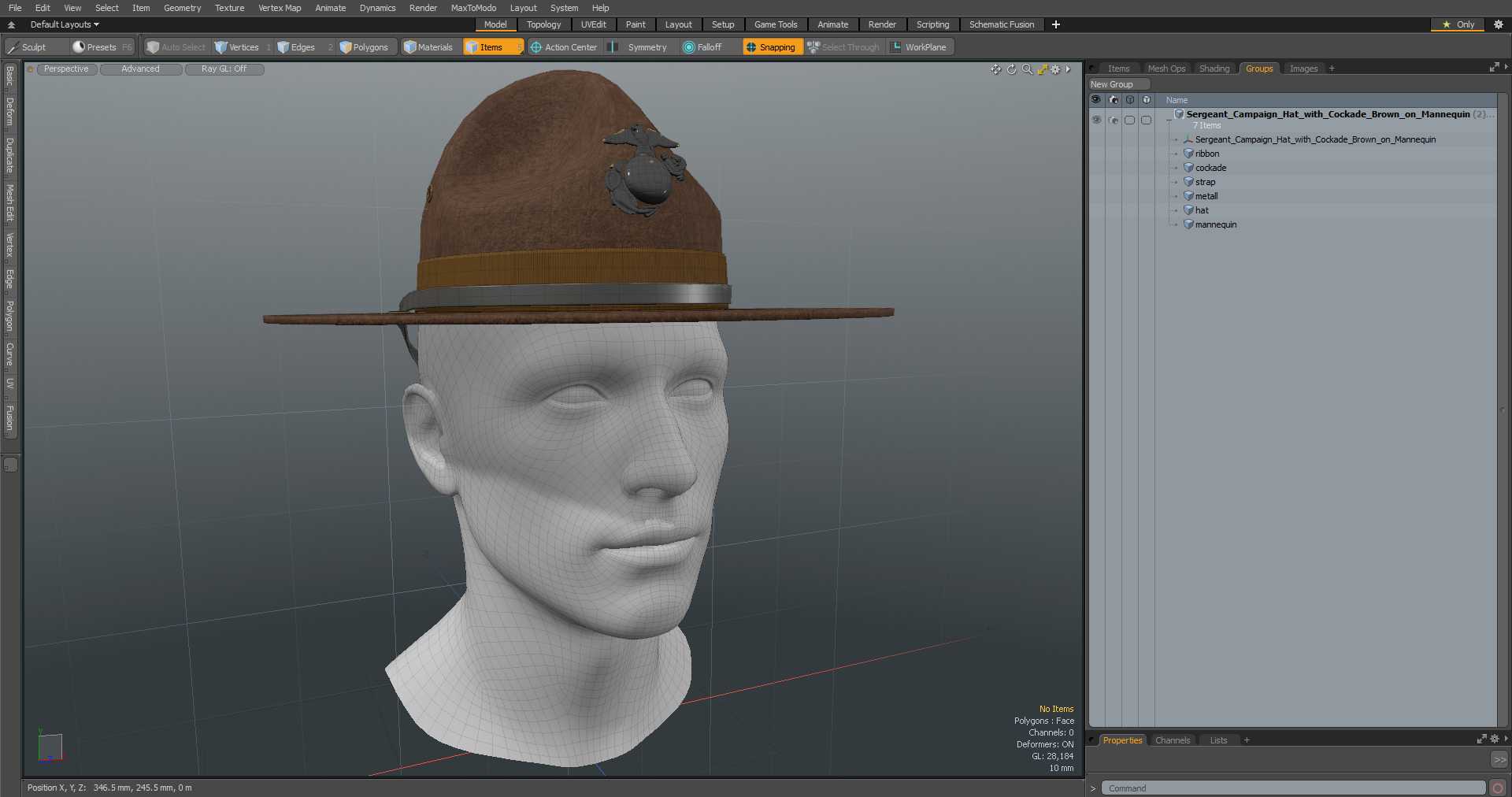Viewport: 1512px width, 797px height.
Task: Toggle render visibility for the Sergeant group
Action: coord(1114,120)
